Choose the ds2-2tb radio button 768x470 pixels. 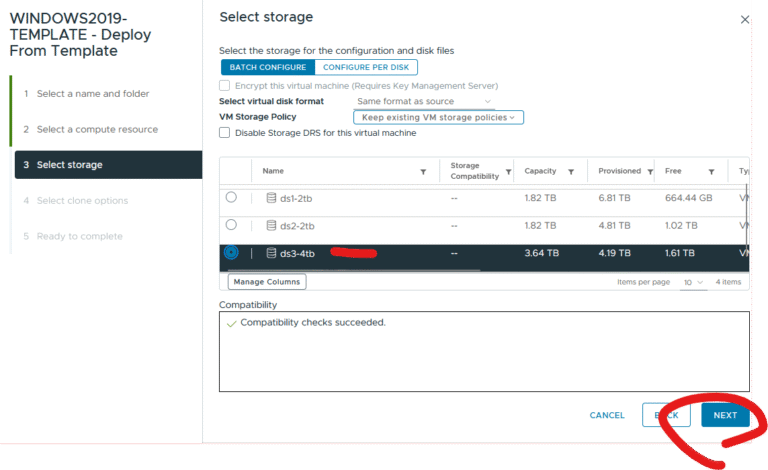[231, 226]
